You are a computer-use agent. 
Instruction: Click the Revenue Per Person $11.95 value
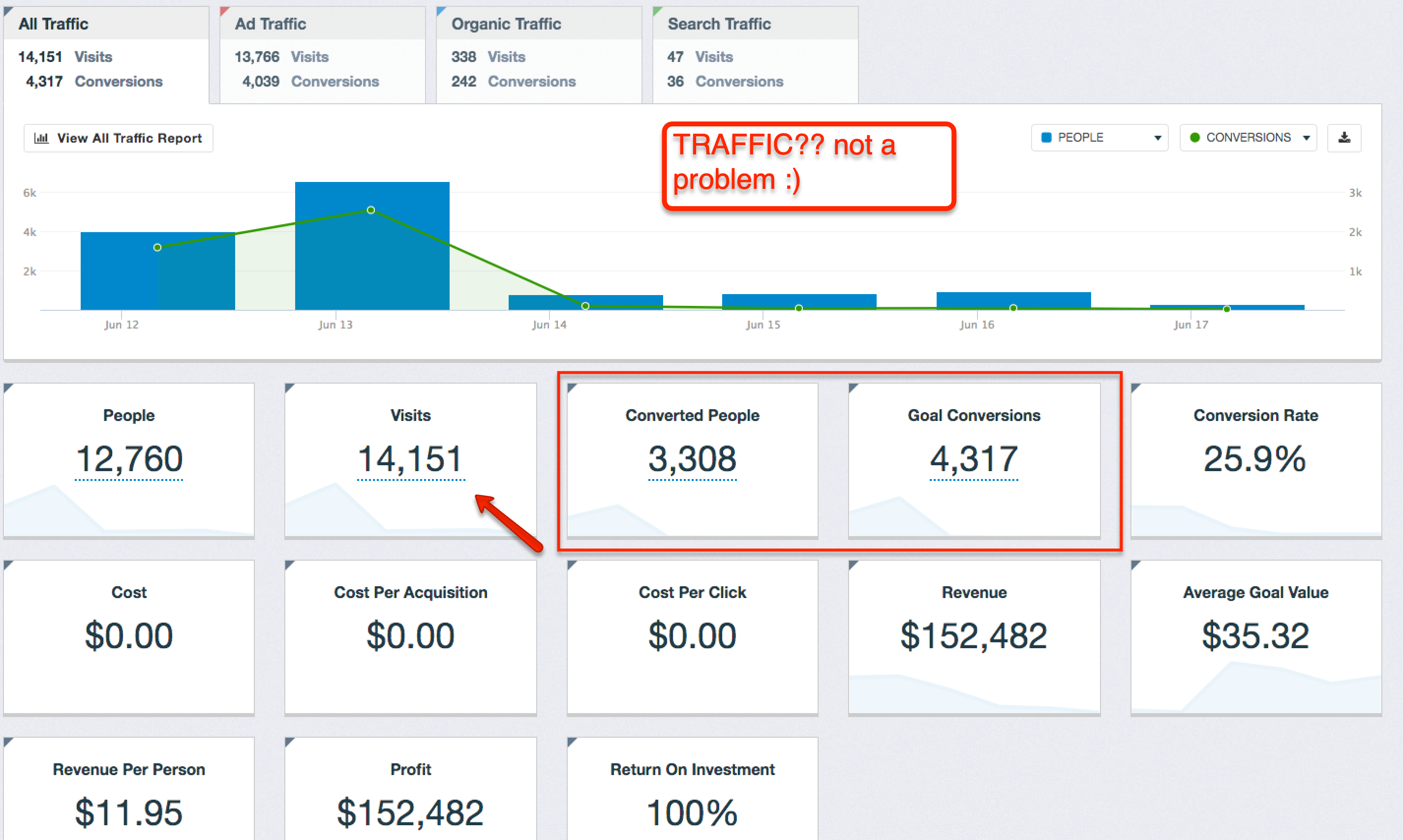pyautogui.click(x=129, y=813)
